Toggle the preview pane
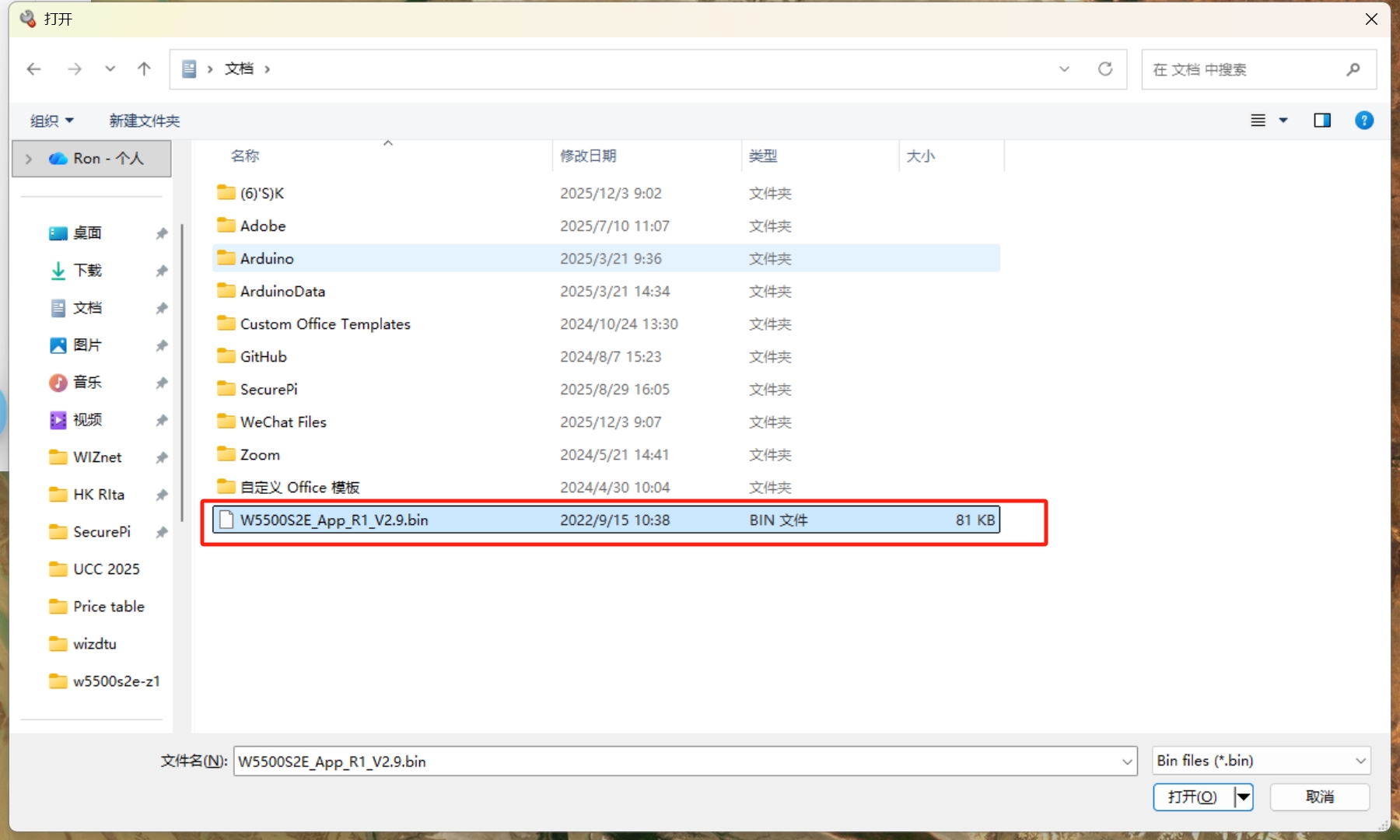 [1321, 121]
